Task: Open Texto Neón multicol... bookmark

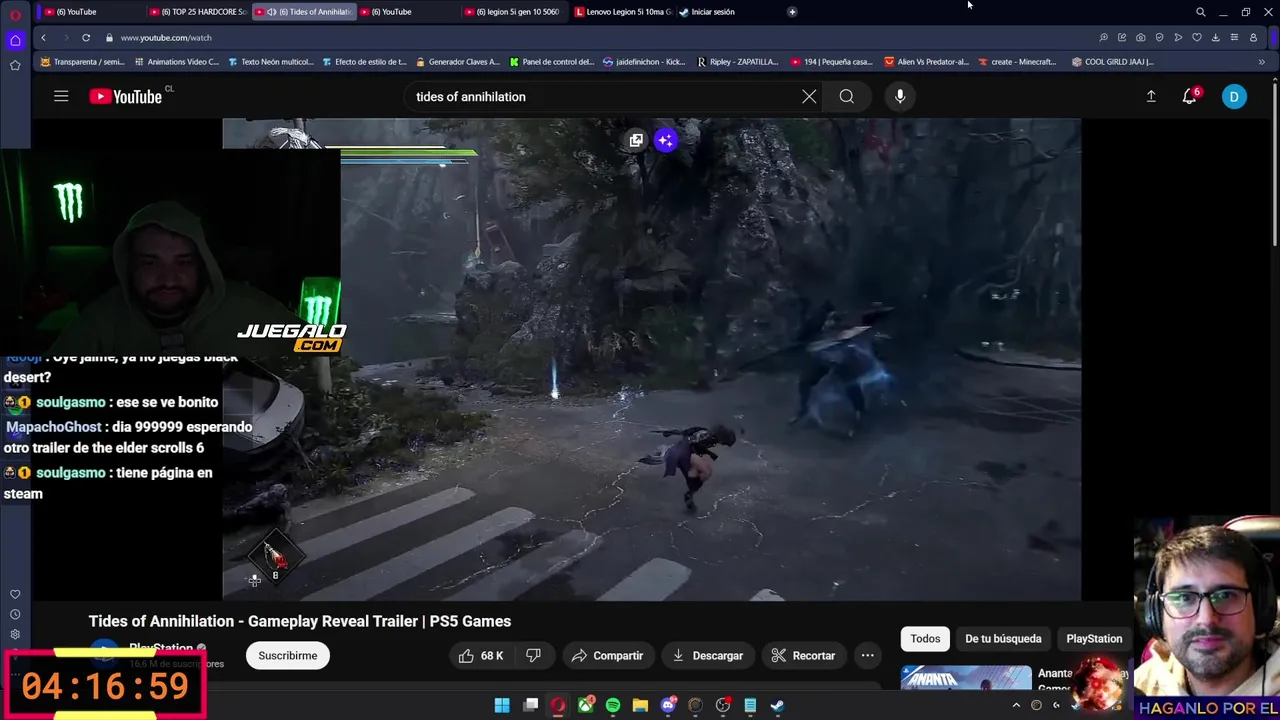Action: click(x=271, y=62)
